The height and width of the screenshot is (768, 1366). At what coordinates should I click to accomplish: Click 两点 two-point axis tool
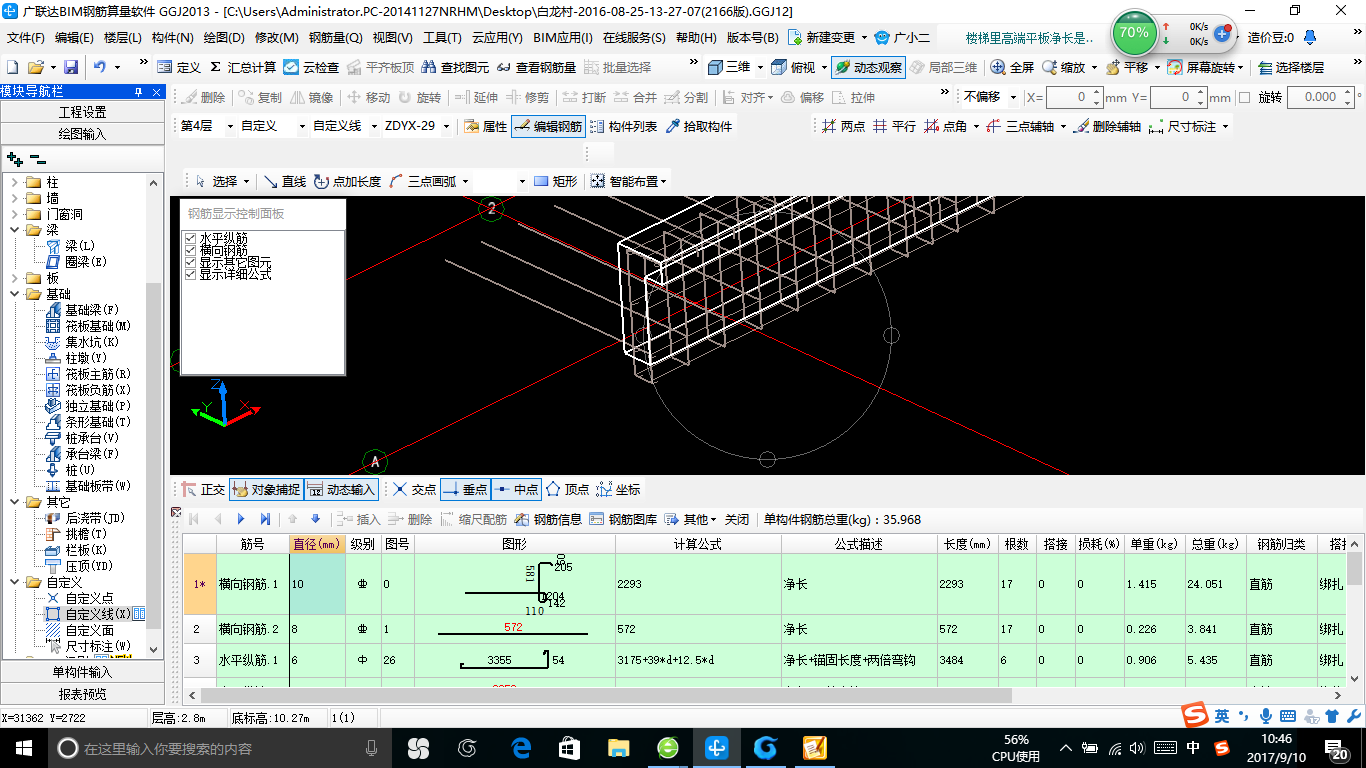843,126
